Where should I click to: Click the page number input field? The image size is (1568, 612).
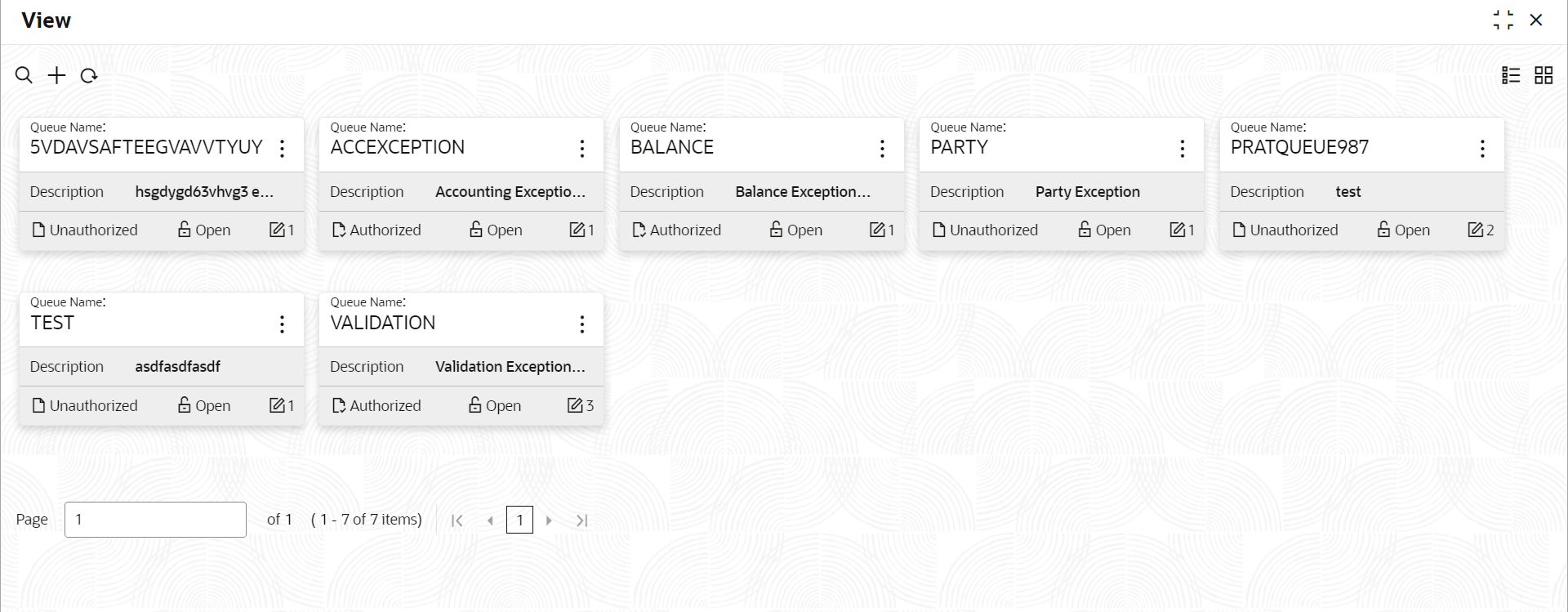pos(155,520)
